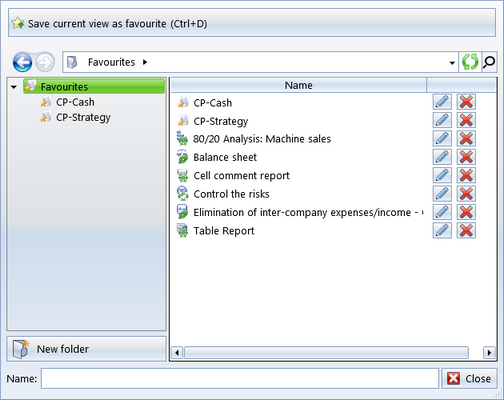
Task: Expand the Favourites breadcrumb arrow
Action: [x=145, y=62]
